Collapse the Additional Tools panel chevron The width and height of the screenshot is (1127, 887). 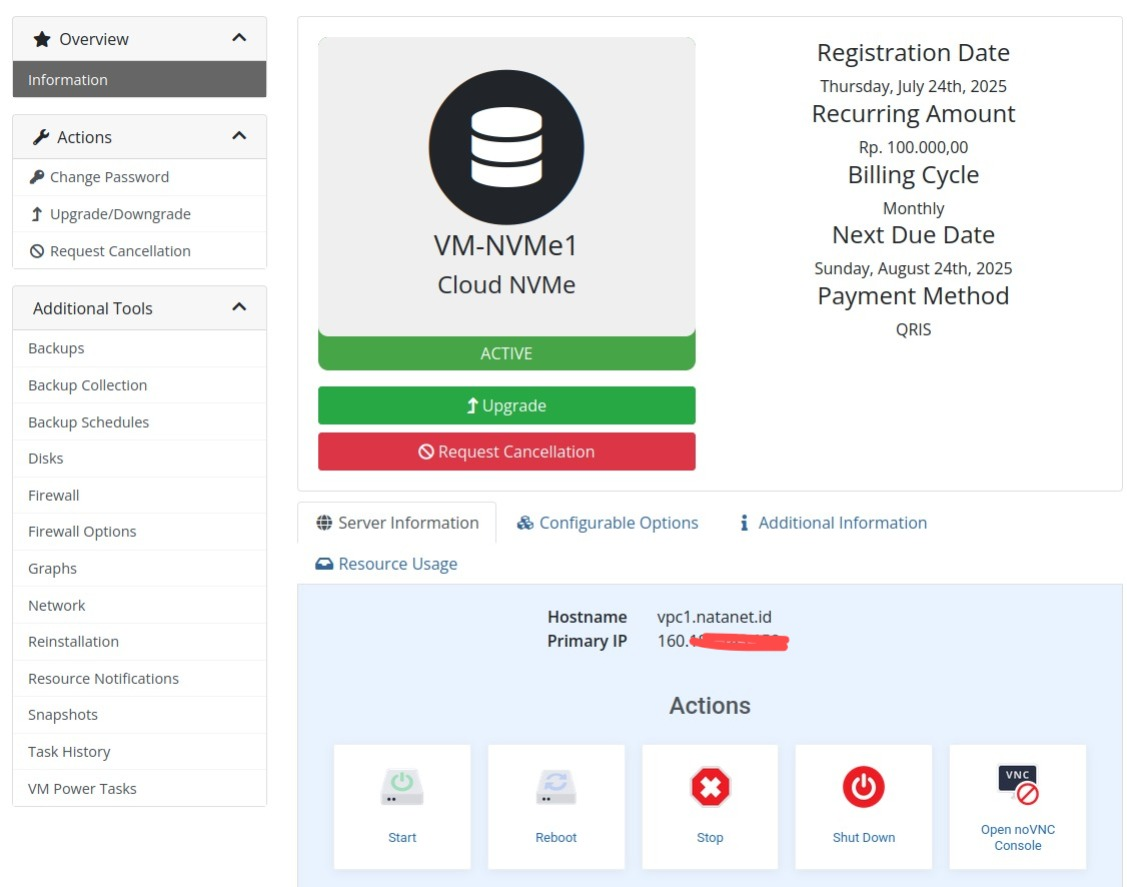click(x=239, y=307)
